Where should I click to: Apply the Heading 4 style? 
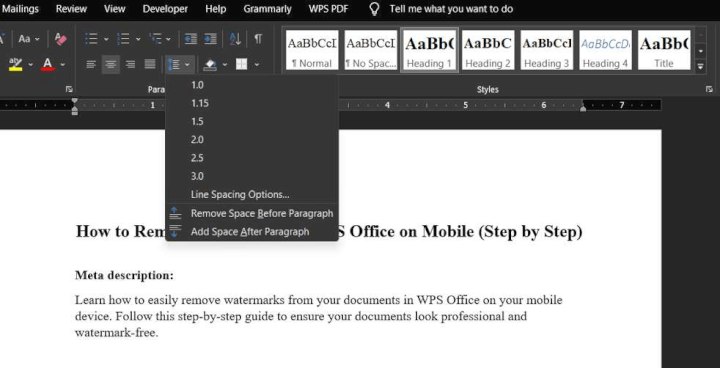[x=605, y=50]
